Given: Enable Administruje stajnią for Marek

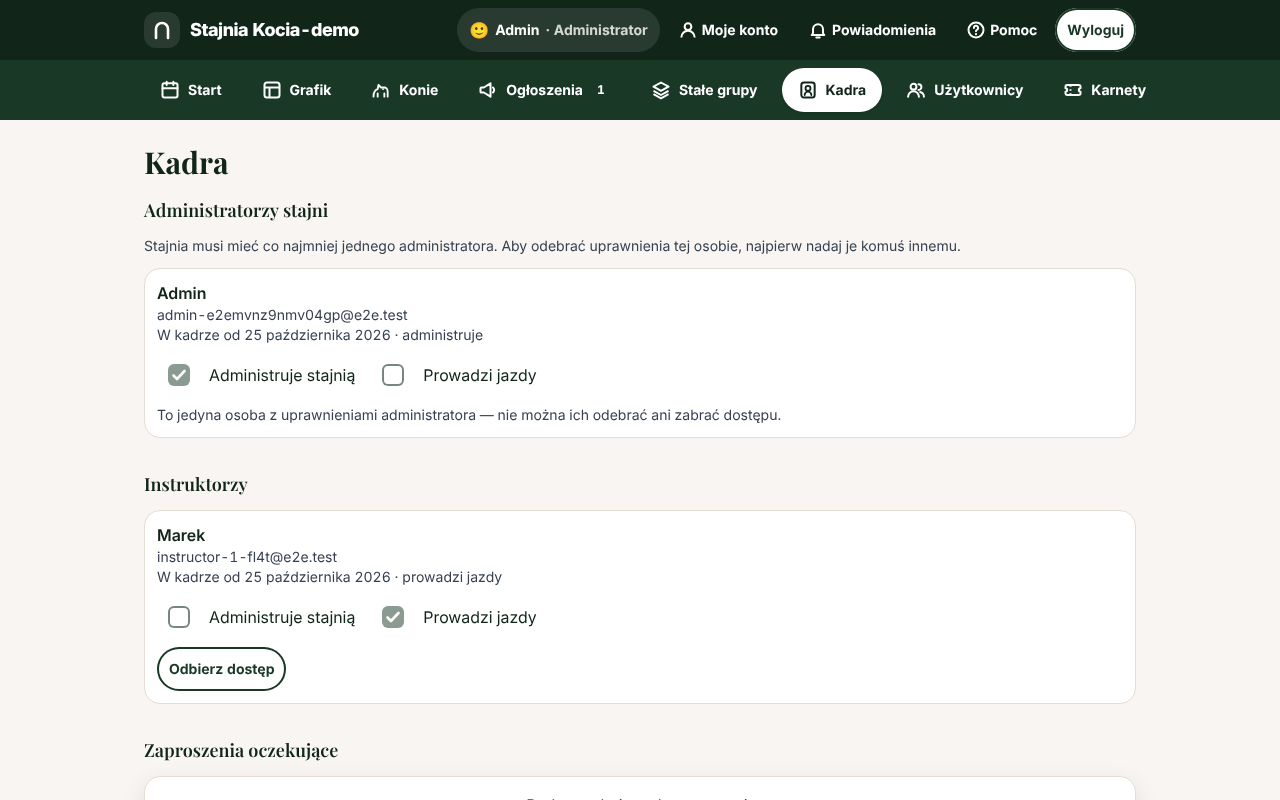Looking at the screenshot, I should tap(179, 617).
